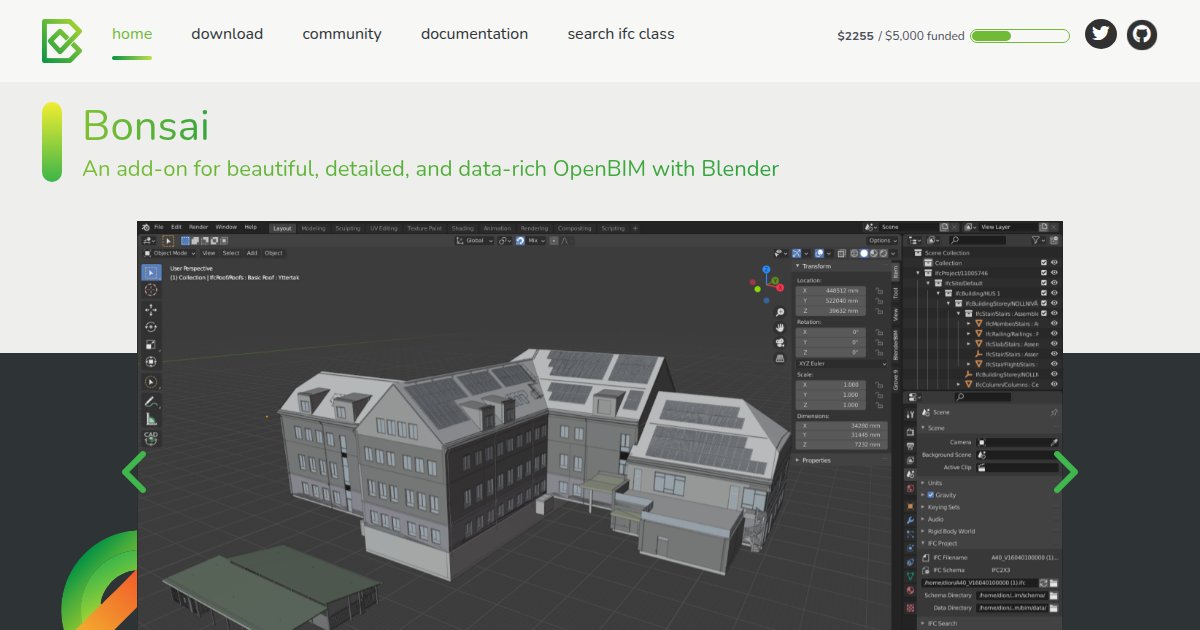
Task: Select the Scale tool in Blender toolbar
Action: click(x=151, y=344)
